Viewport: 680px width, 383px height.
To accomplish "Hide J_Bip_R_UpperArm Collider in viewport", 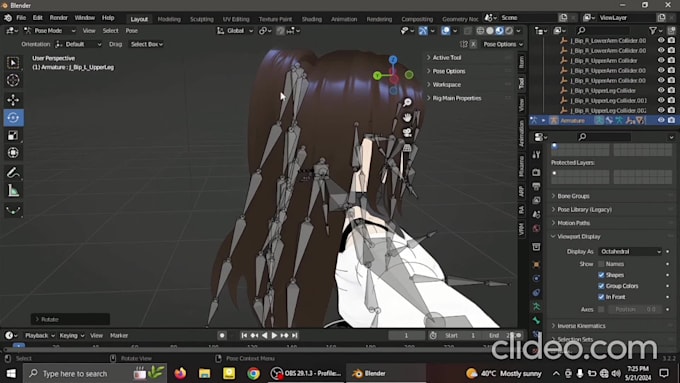I will 661,60.
